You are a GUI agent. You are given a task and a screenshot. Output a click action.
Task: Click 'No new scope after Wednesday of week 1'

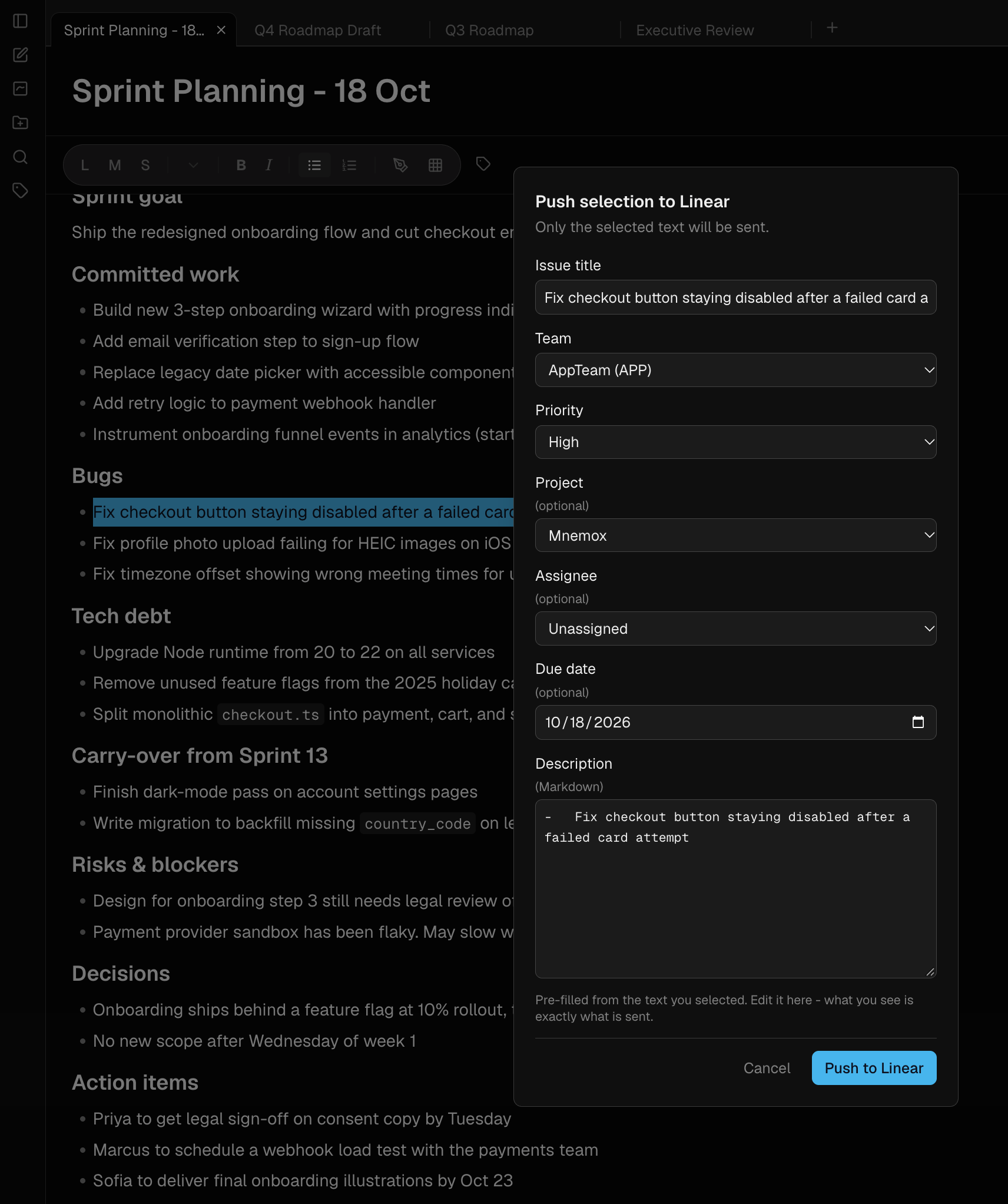[x=254, y=1041]
